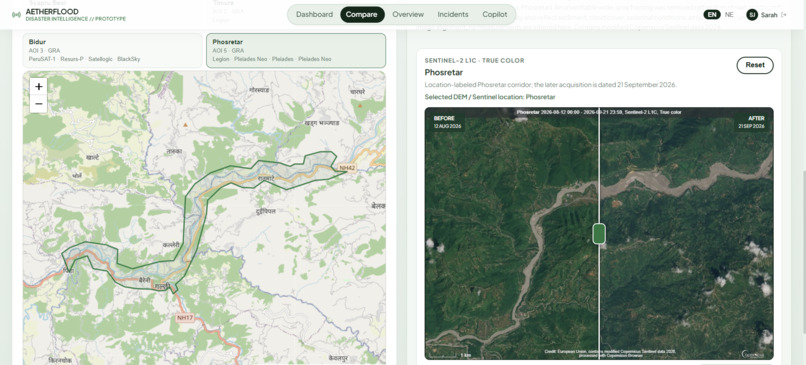
Task: Click the 'DISASTER INTELLIGENCE // PROTOTYPE' subtitle
Action: (x=76, y=19)
